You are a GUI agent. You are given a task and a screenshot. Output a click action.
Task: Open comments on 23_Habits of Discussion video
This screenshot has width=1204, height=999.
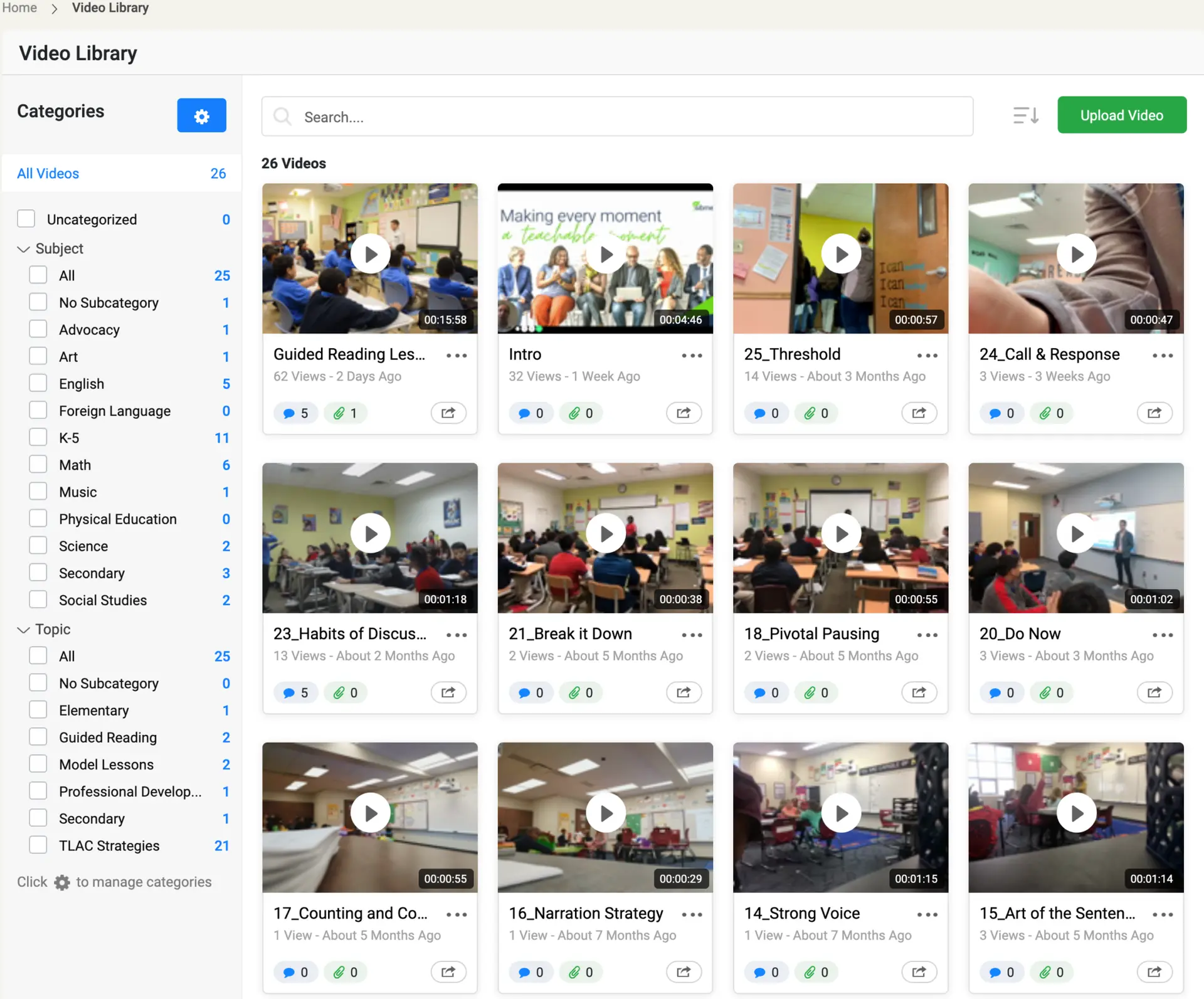[x=295, y=693]
